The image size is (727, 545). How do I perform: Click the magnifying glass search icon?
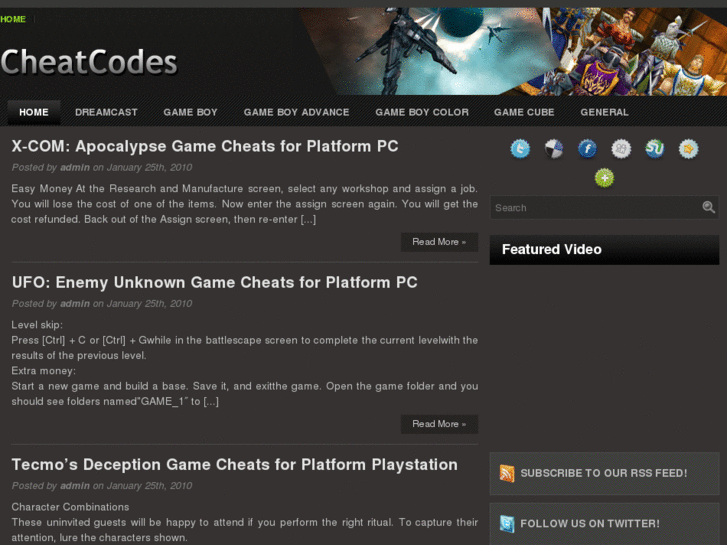(708, 207)
